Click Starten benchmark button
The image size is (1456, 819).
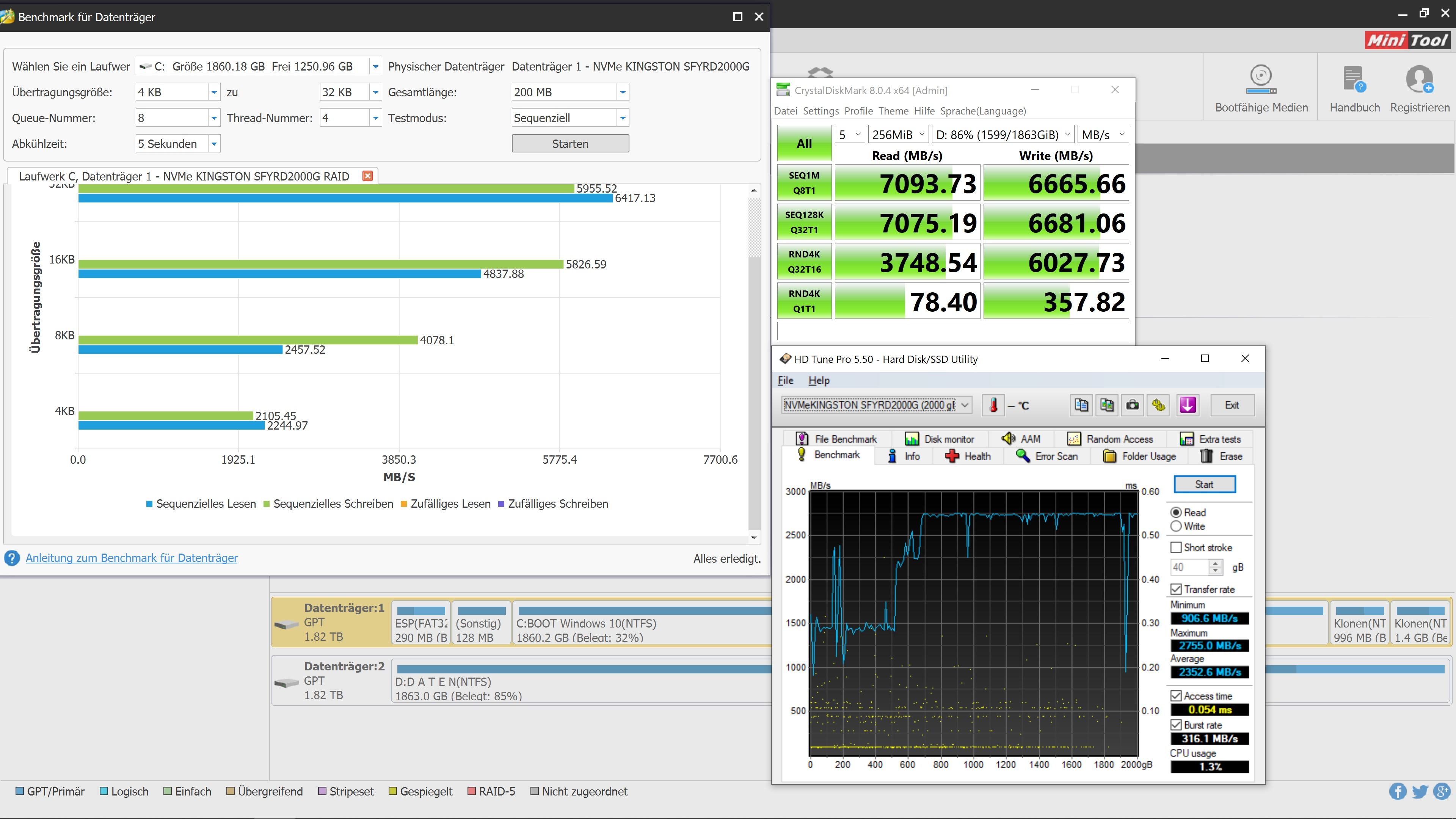[x=570, y=144]
